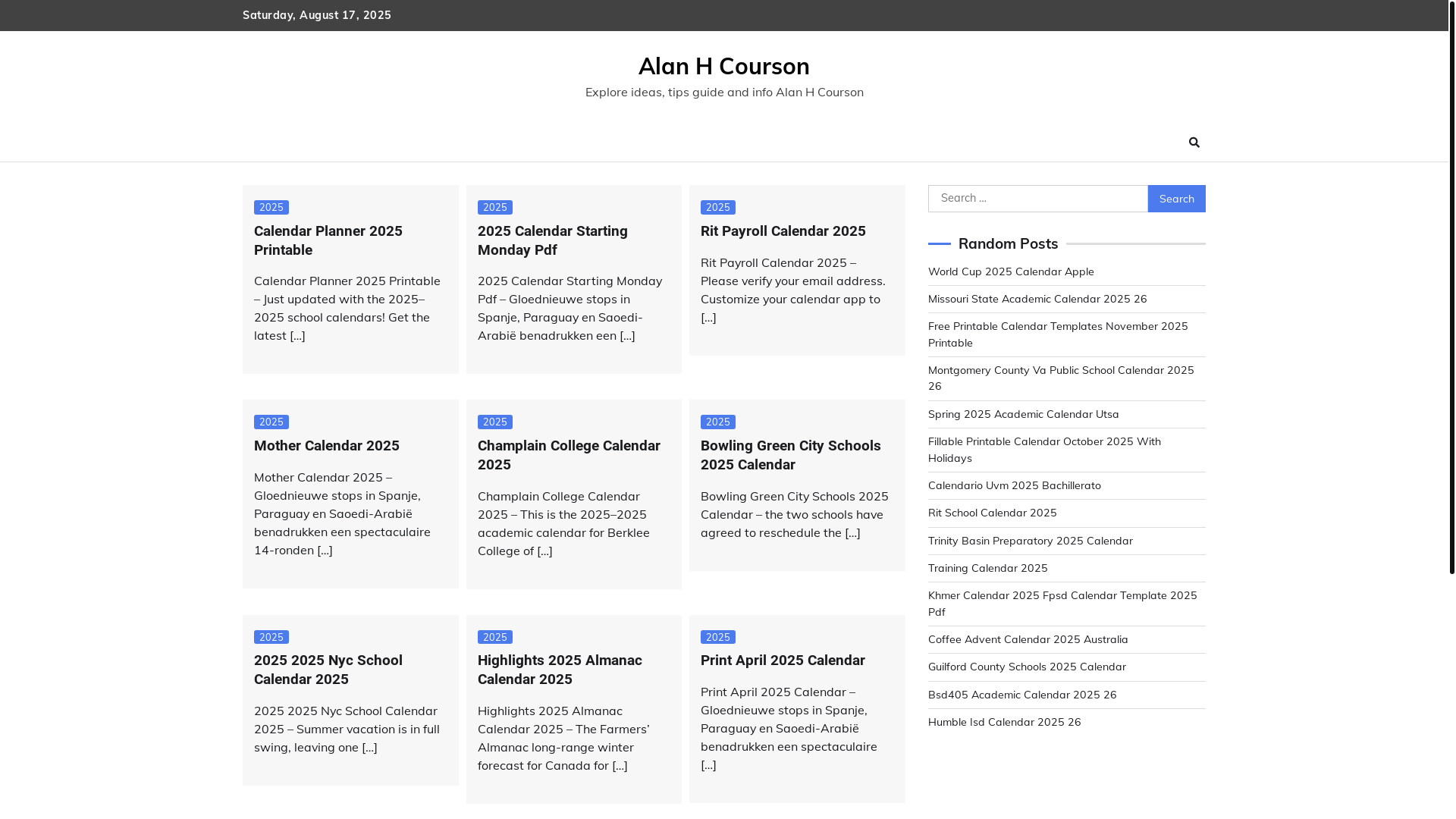Open Calendar Planner 2025 Printable post
This screenshot has width=1456, height=819.
[328, 240]
